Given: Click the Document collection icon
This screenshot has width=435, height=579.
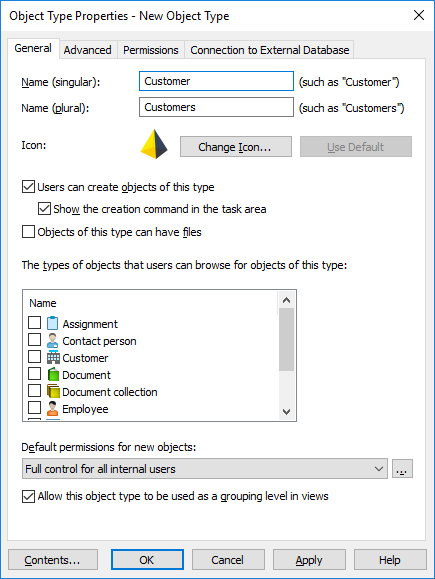Looking at the screenshot, I should pos(53,391).
